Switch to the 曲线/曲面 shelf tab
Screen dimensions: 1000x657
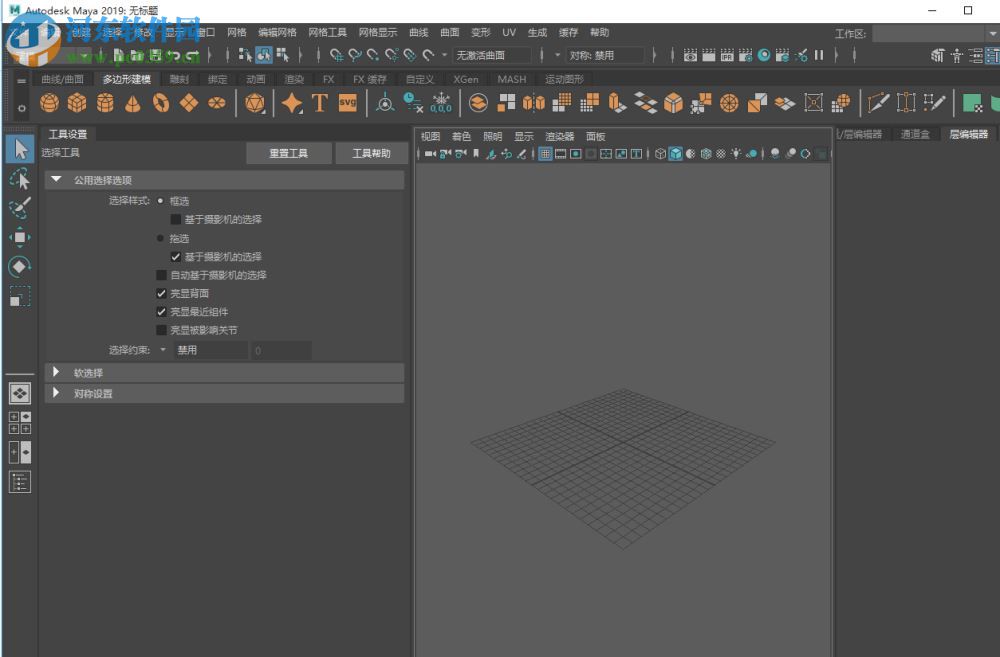62,79
